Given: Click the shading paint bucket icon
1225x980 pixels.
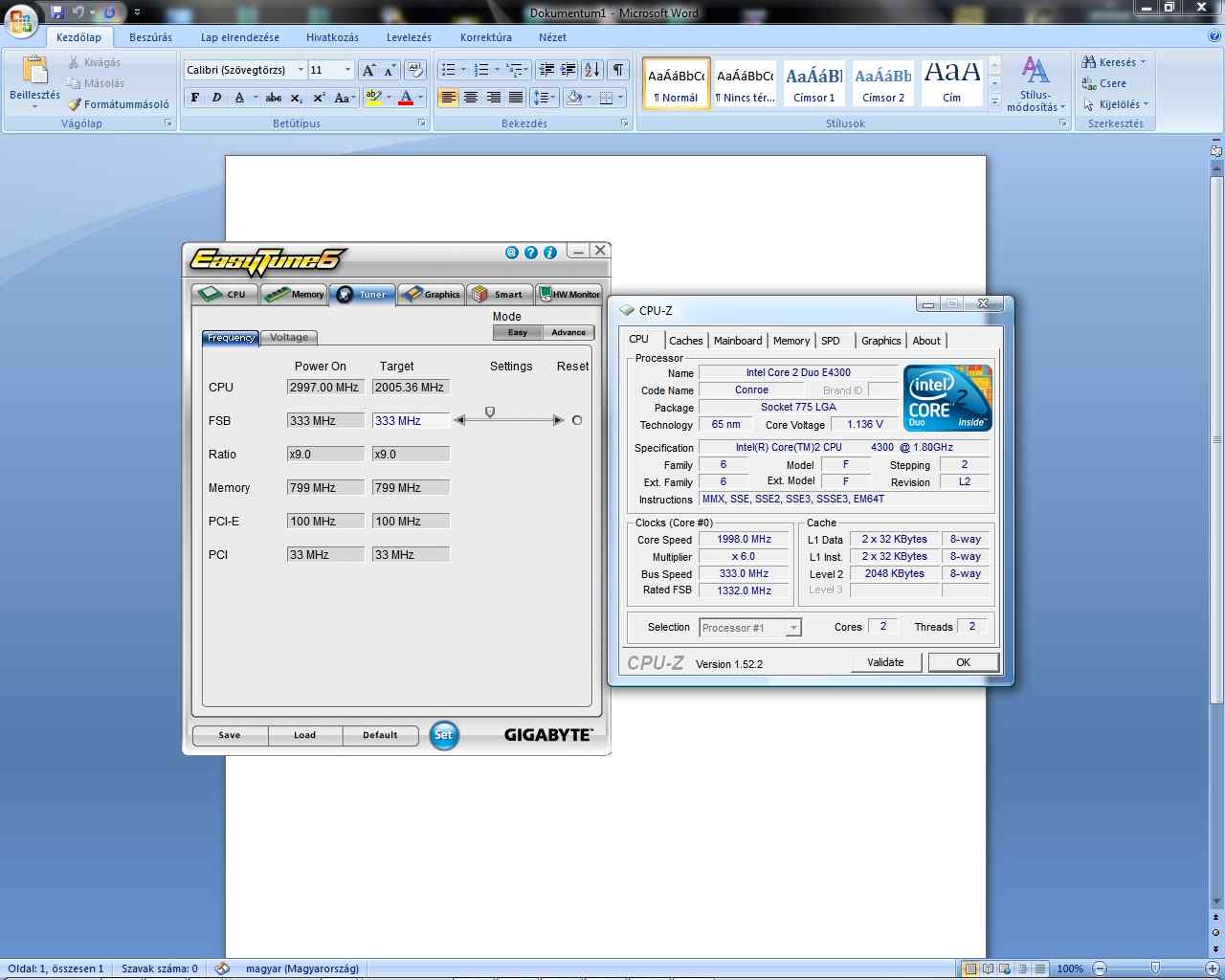Looking at the screenshot, I should (574, 98).
